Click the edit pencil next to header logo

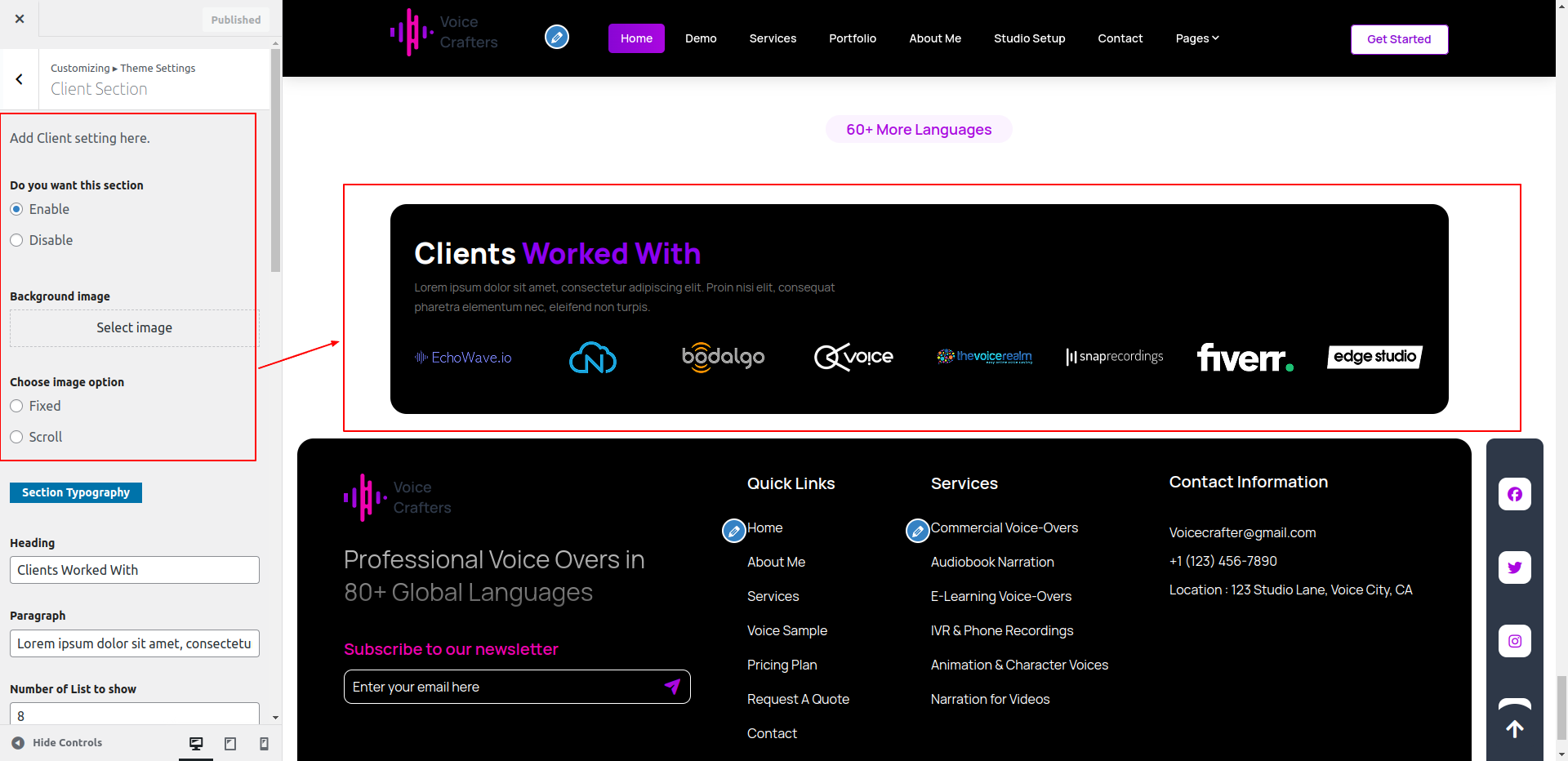[557, 38]
